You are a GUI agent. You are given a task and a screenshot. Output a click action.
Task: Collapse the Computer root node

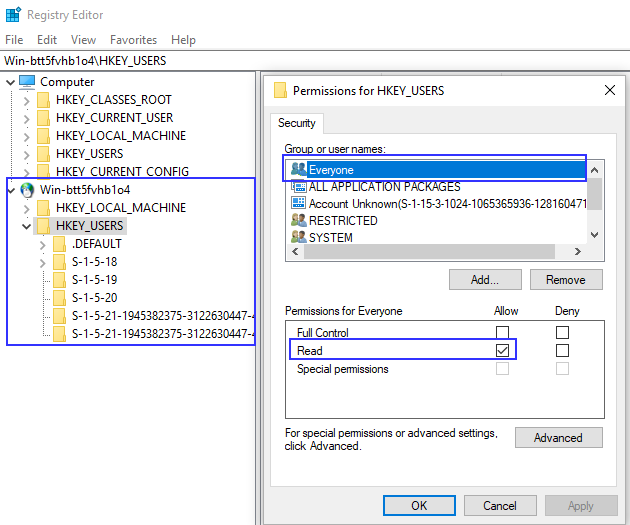coord(10,82)
